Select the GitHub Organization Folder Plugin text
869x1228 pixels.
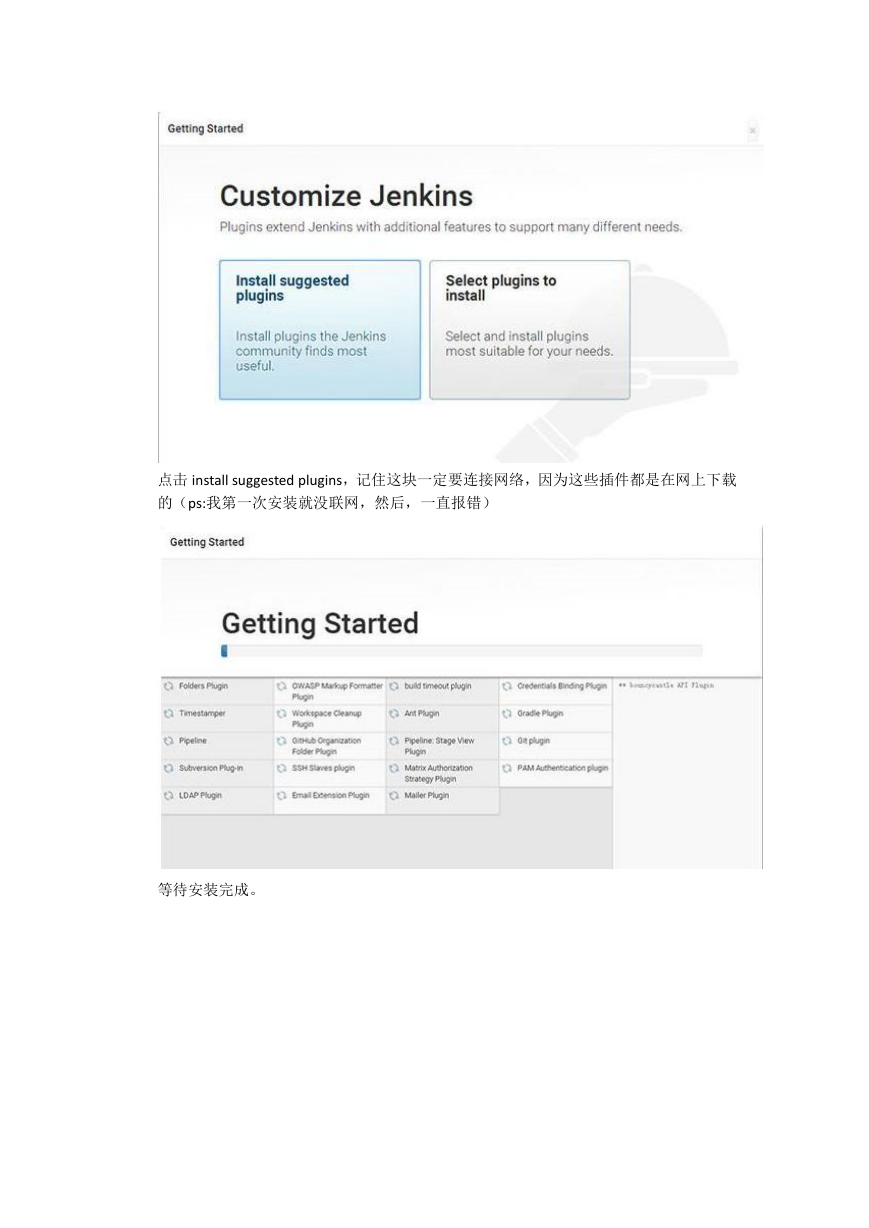[x=327, y=746]
